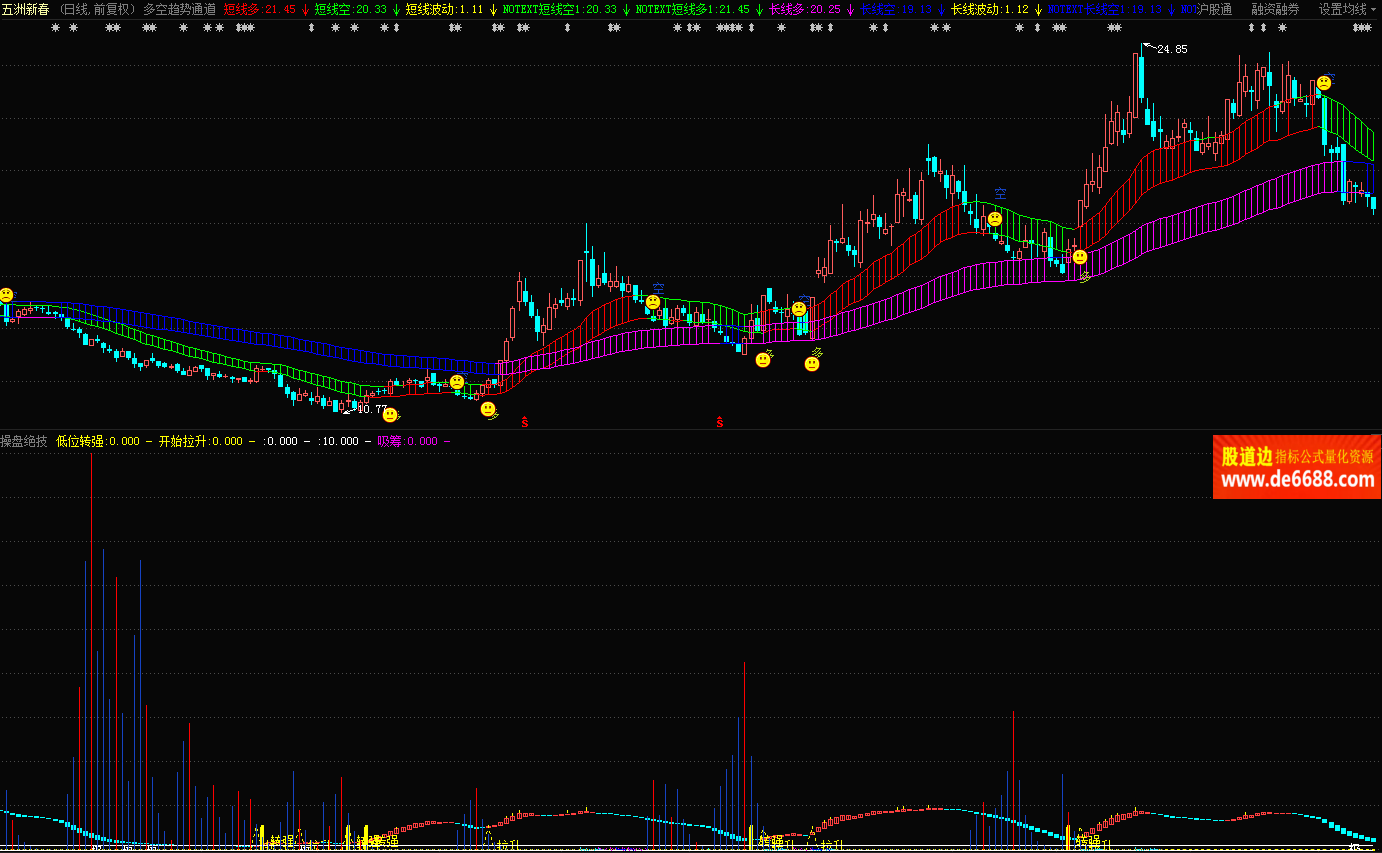Image resolution: width=1382 pixels, height=853 pixels.
Task: Click the 短线波动:1.11 value
Action: tap(445, 9)
